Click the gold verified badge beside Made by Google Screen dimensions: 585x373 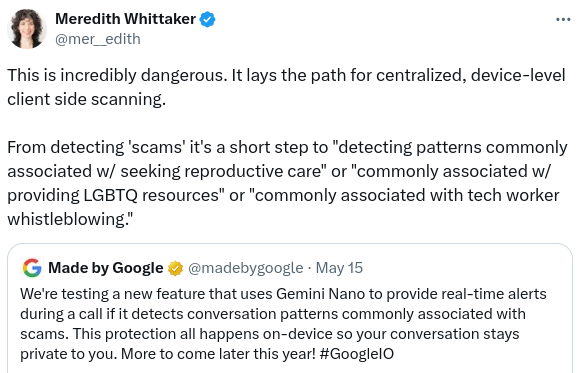pos(175,268)
